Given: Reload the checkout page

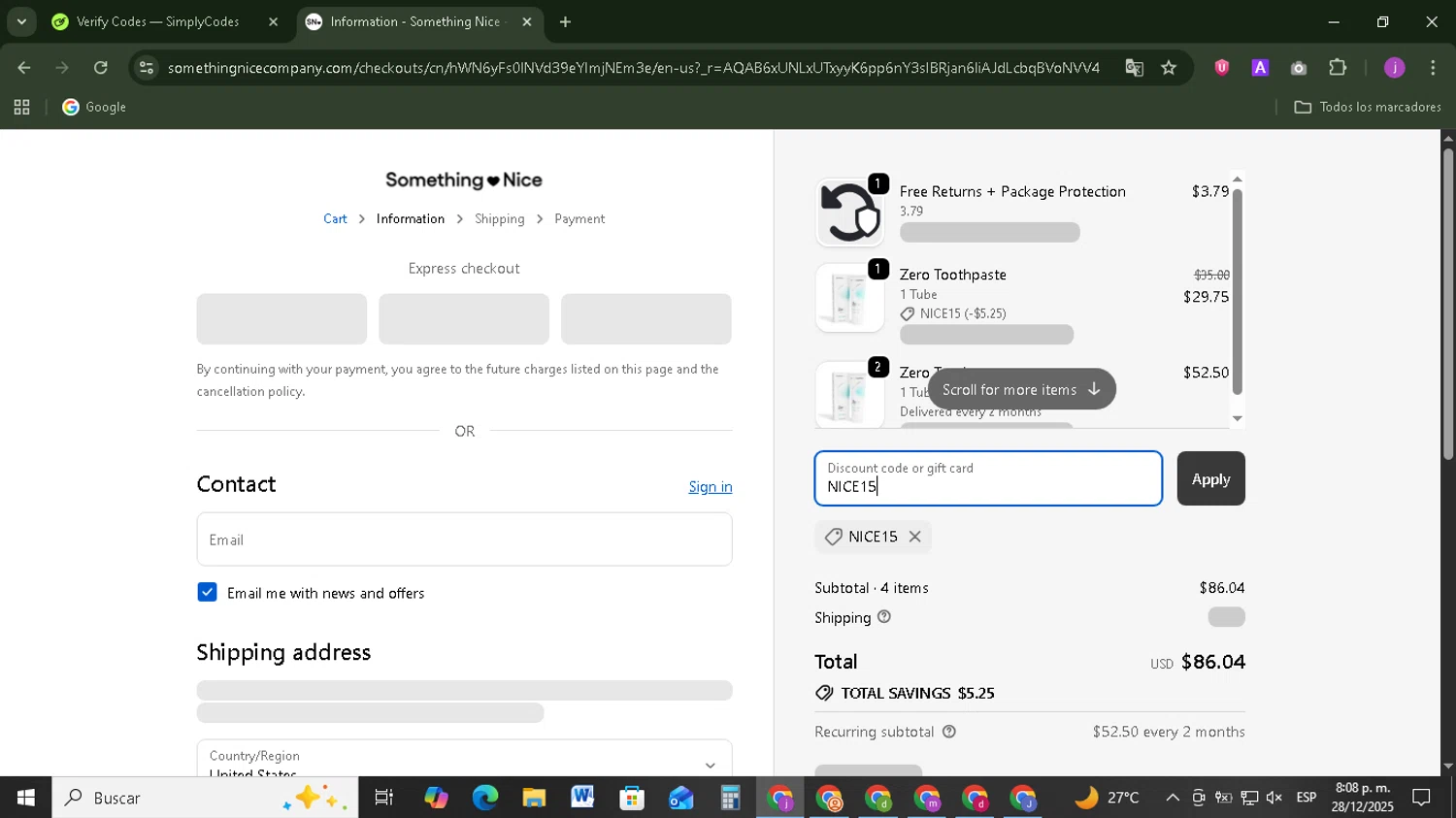Looking at the screenshot, I should [101, 68].
